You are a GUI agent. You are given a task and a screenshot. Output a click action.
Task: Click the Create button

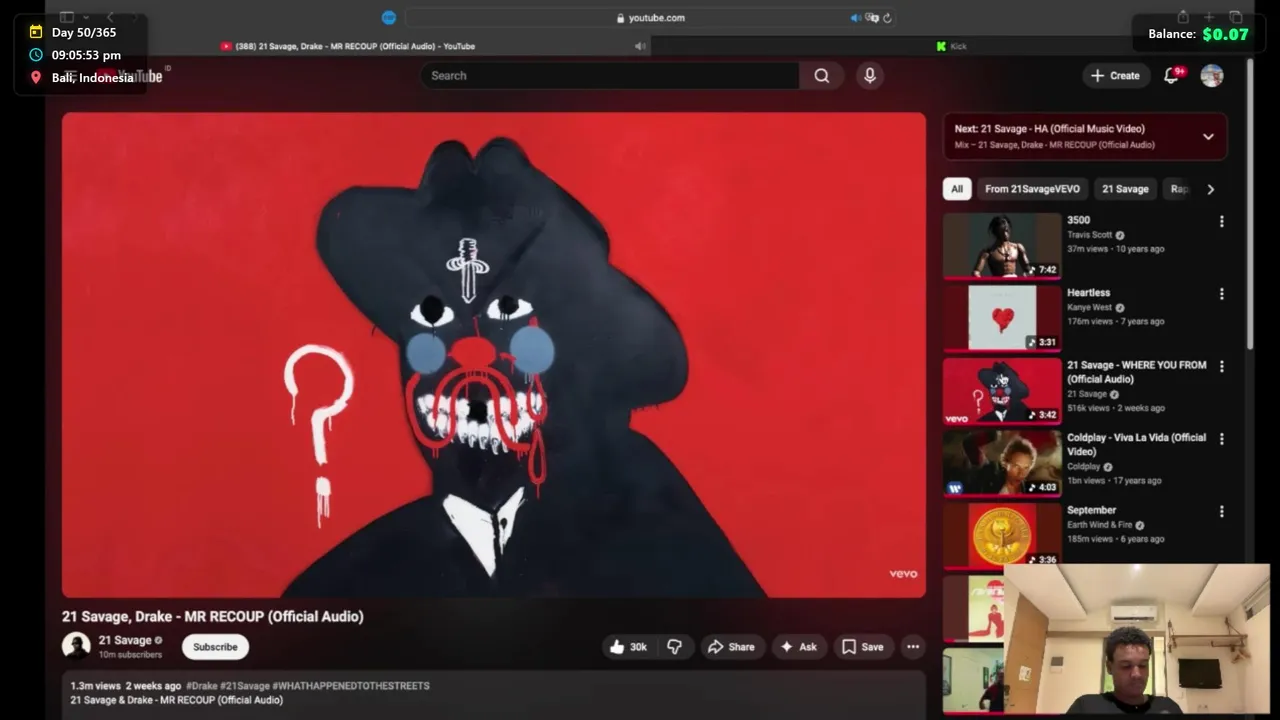(x=1115, y=75)
